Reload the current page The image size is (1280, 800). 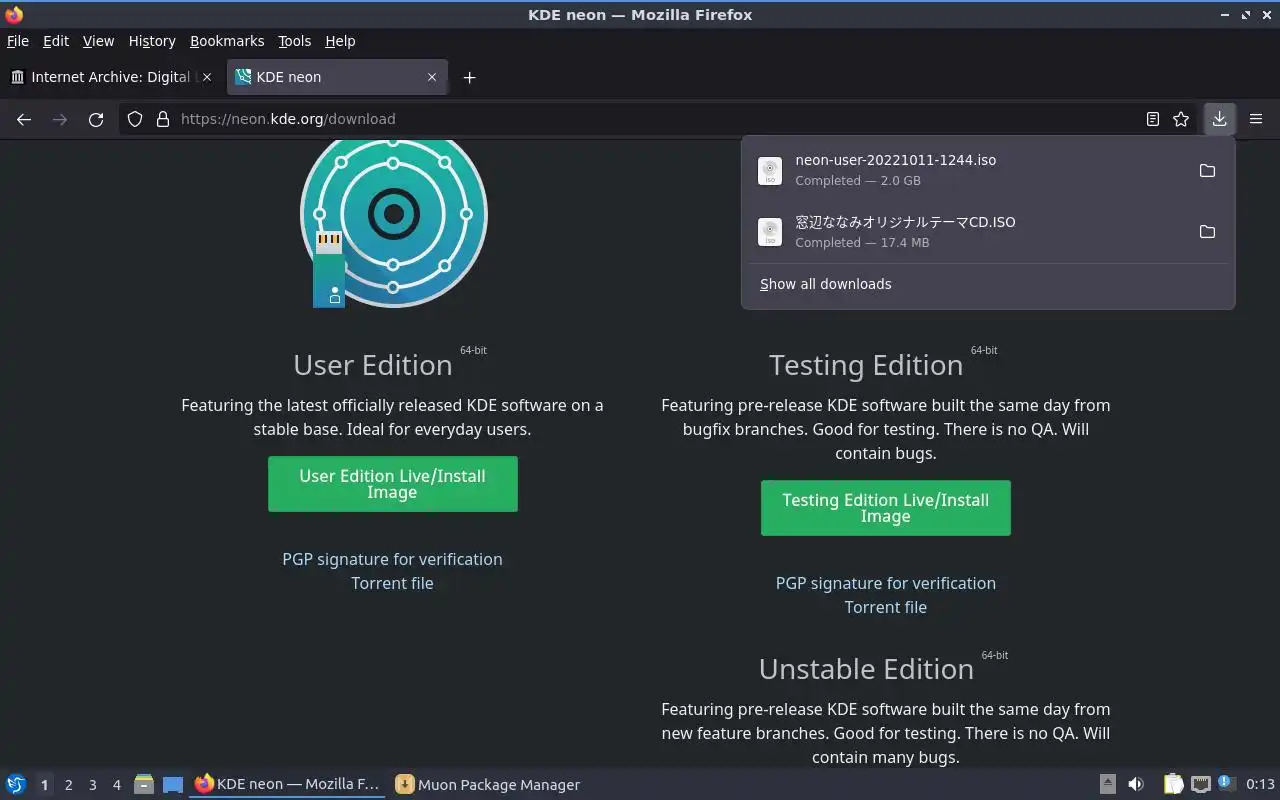96,119
